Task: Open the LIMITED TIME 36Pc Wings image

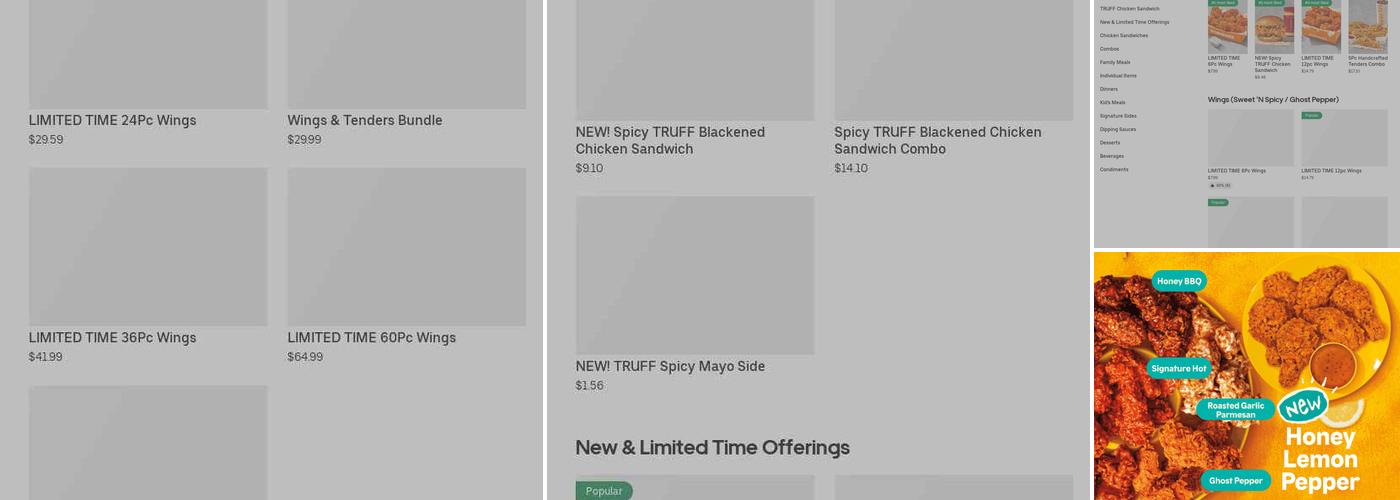Action: click(148, 246)
